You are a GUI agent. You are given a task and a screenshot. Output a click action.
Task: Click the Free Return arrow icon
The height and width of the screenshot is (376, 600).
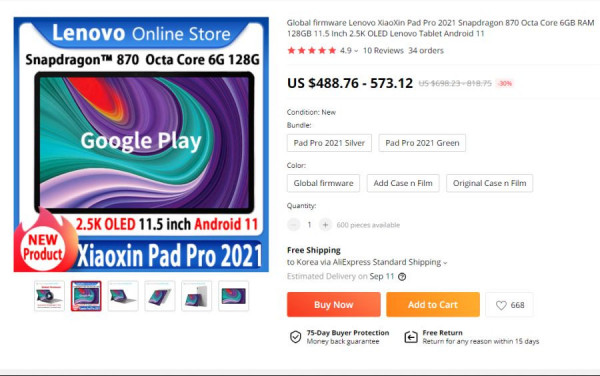tap(411, 337)
